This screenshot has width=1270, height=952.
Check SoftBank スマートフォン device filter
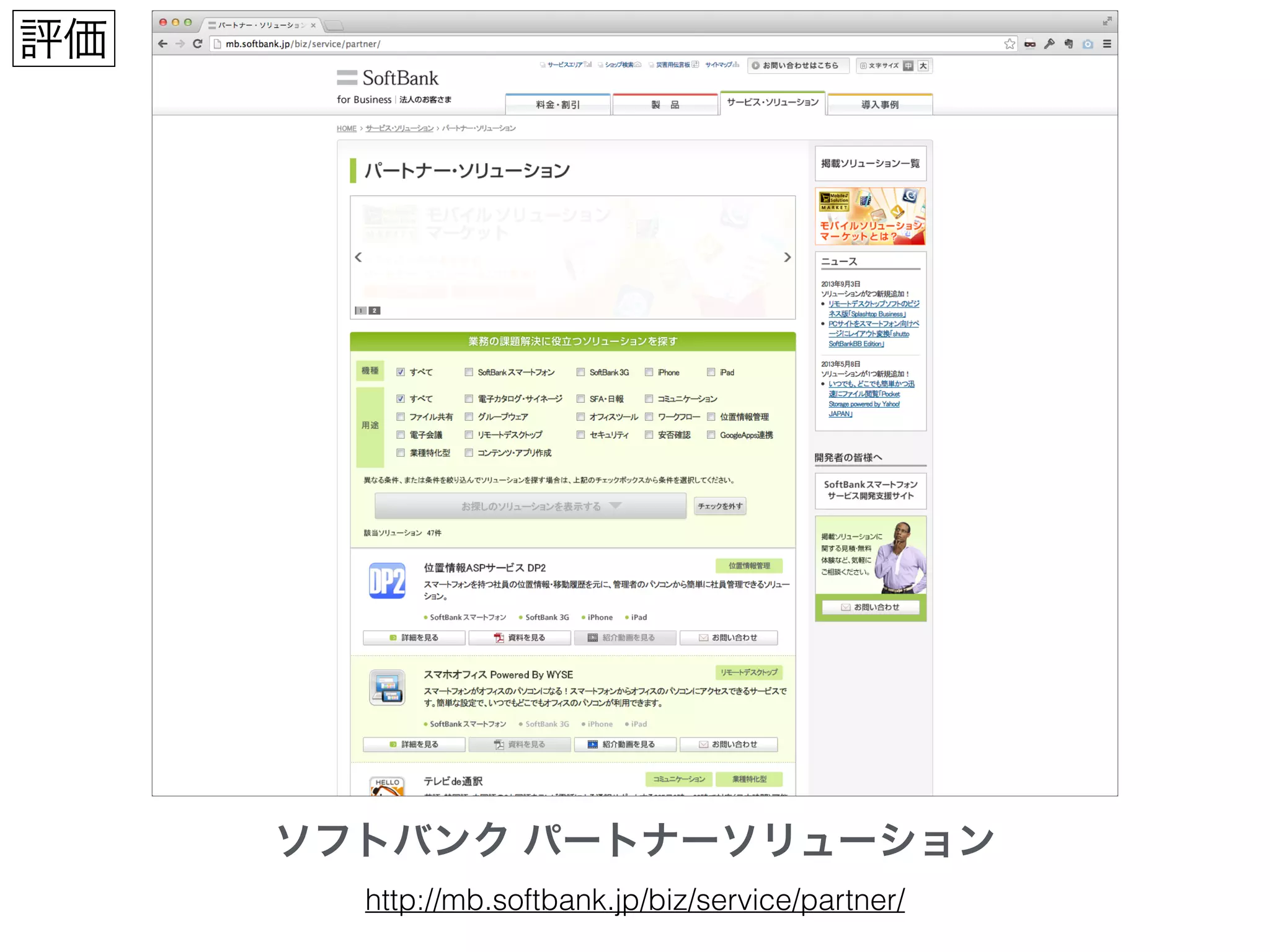coord(469,372)
